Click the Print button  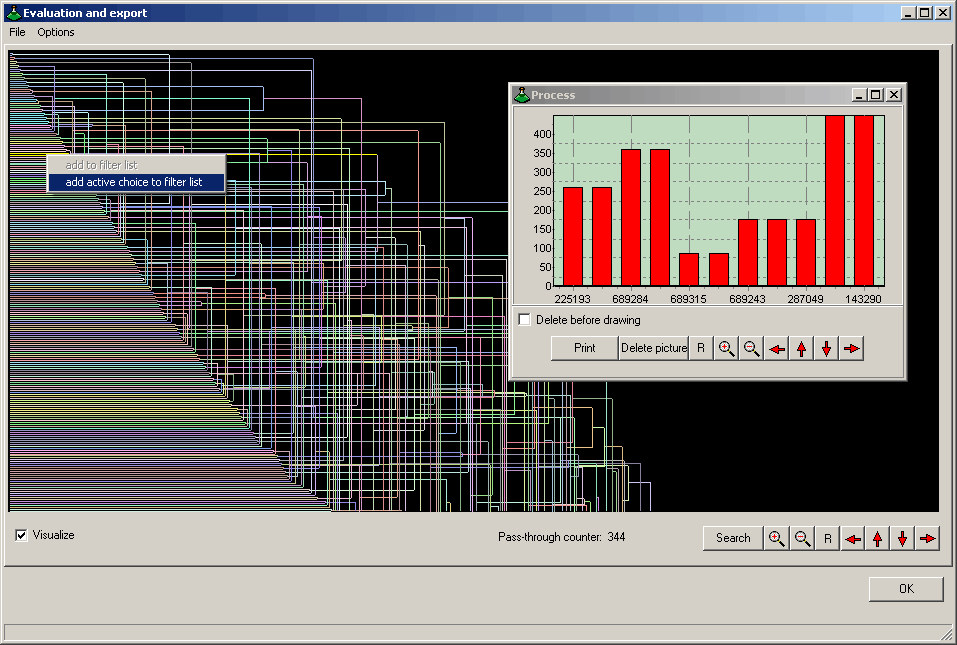tap(585, 348)
